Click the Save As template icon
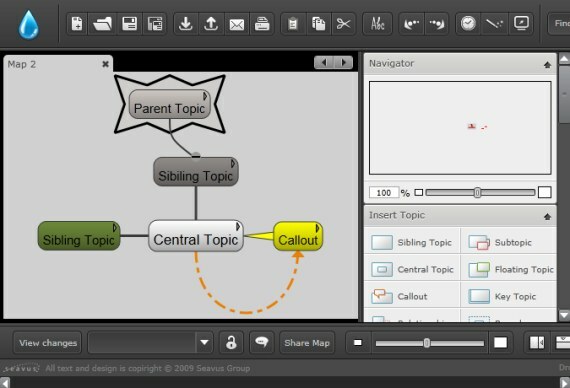This screenshot has height=388, width=570. coord(155,24)
